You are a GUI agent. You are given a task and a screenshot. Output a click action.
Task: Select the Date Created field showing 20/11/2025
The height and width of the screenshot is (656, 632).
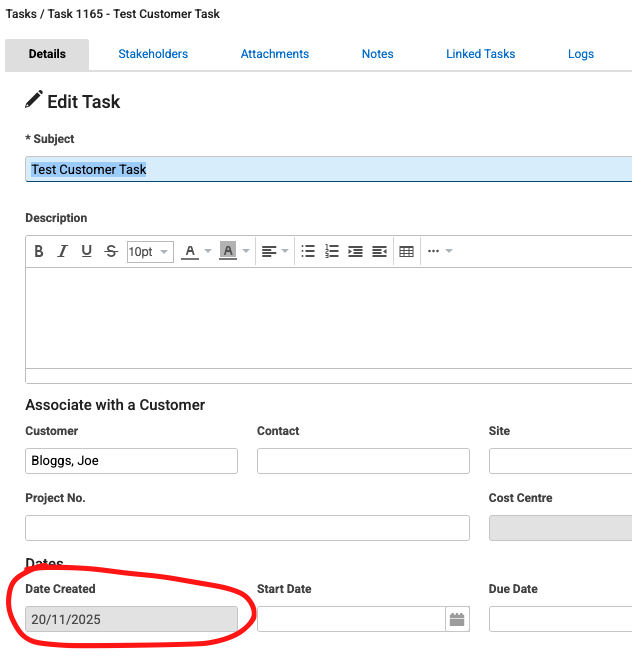point(131,619)
